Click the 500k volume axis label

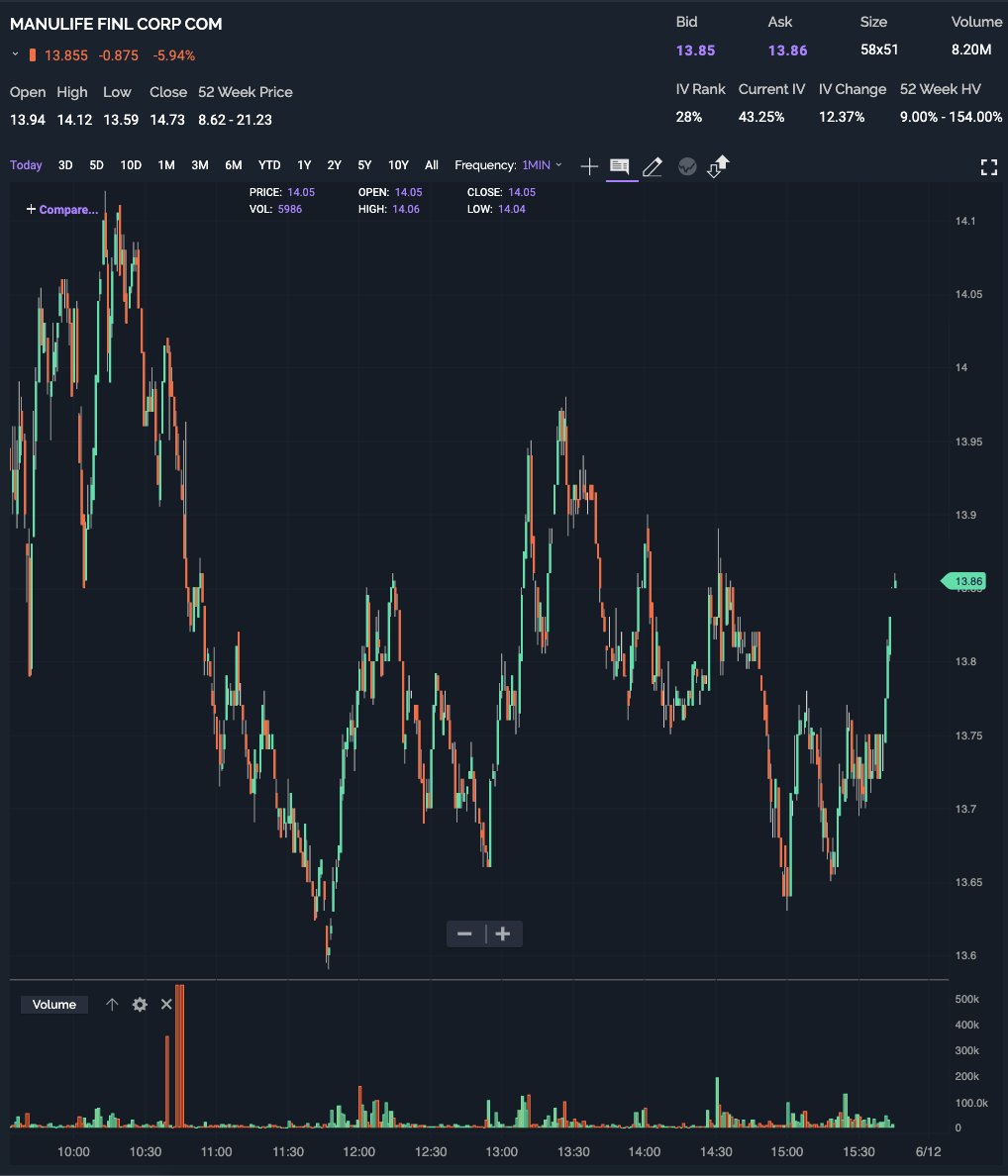coord(966,999)
